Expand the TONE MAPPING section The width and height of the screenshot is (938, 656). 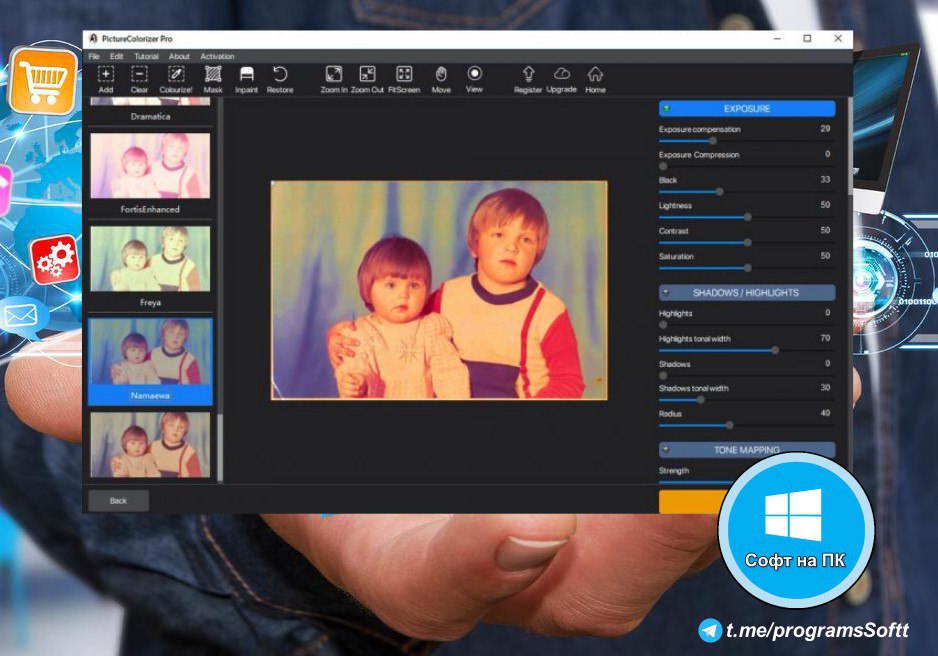point(746,450)
